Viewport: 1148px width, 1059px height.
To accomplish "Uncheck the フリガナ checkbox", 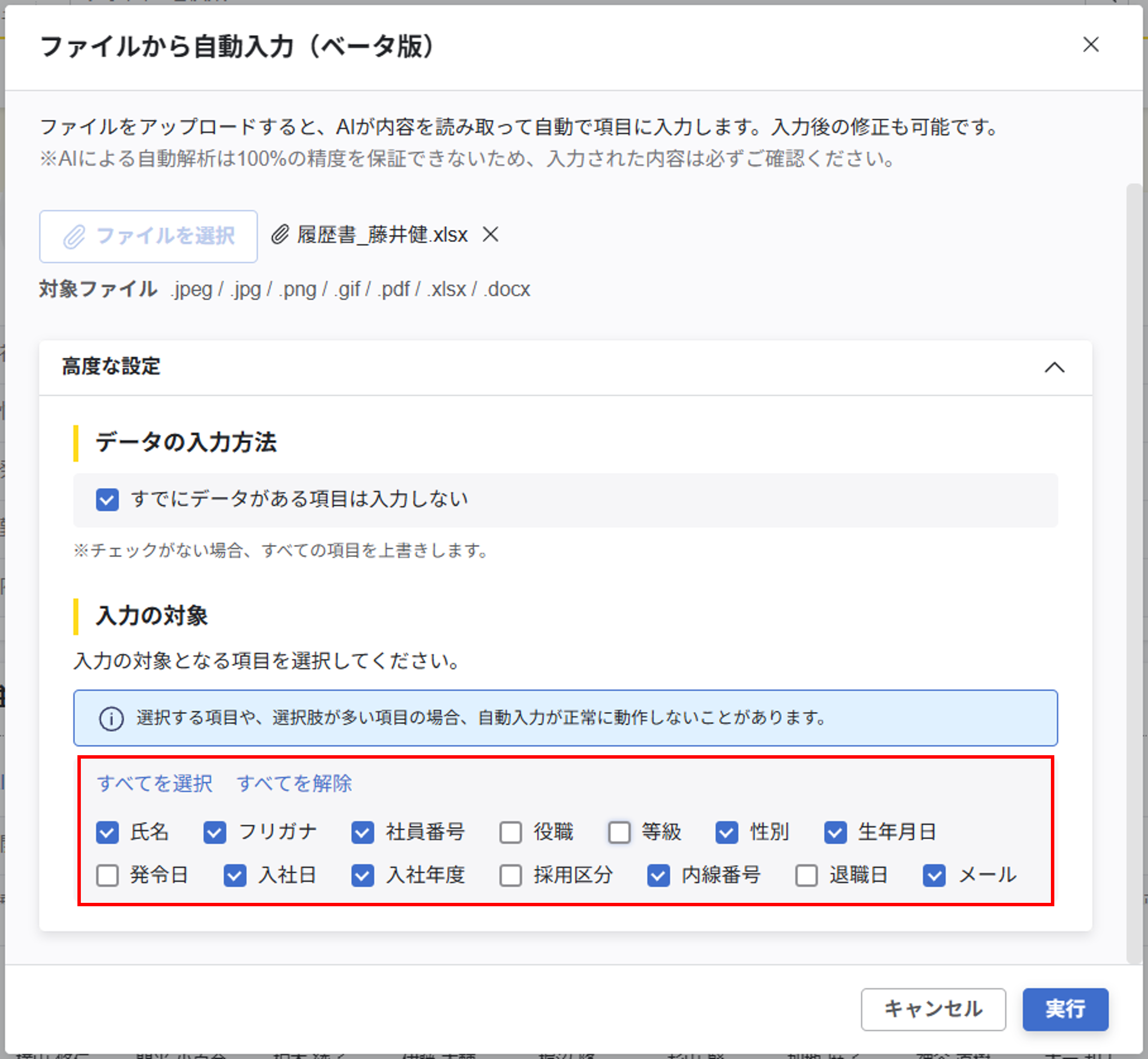I will 215,832.
